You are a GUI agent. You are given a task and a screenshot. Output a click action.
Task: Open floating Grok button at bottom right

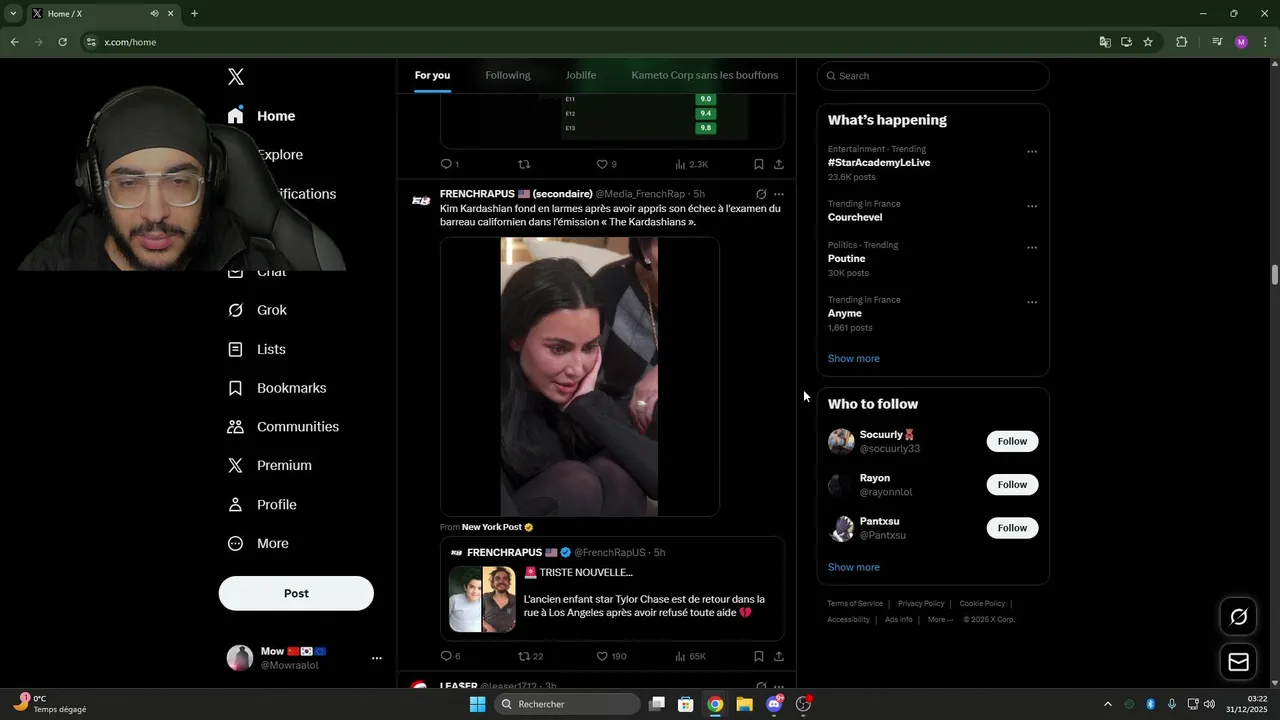coord(1238,617)
